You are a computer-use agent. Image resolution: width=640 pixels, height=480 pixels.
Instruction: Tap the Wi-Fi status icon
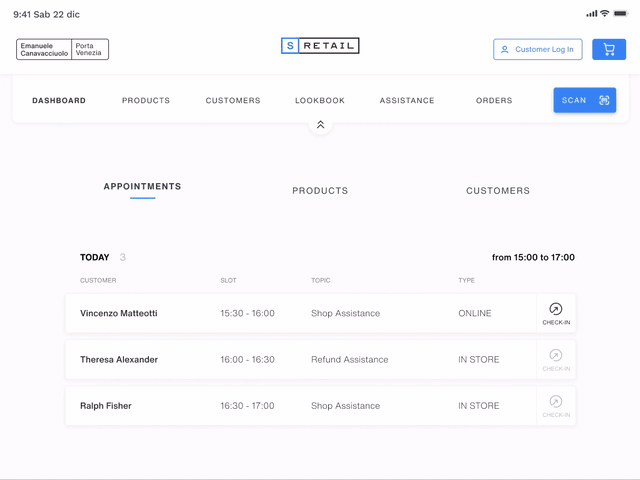[x=605, y=14]
